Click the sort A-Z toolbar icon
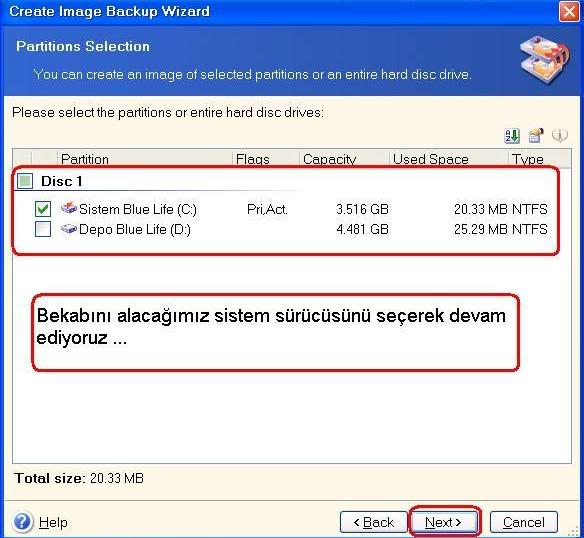Image resolution: width=584 pixels, height=538 pixels. (x=512, y=136)
